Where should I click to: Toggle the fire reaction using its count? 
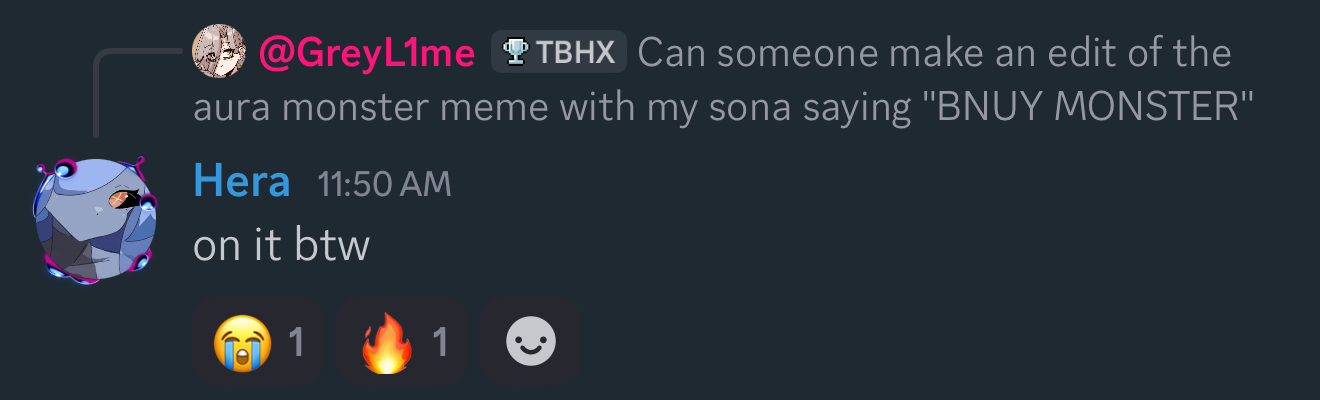[440, 343]
